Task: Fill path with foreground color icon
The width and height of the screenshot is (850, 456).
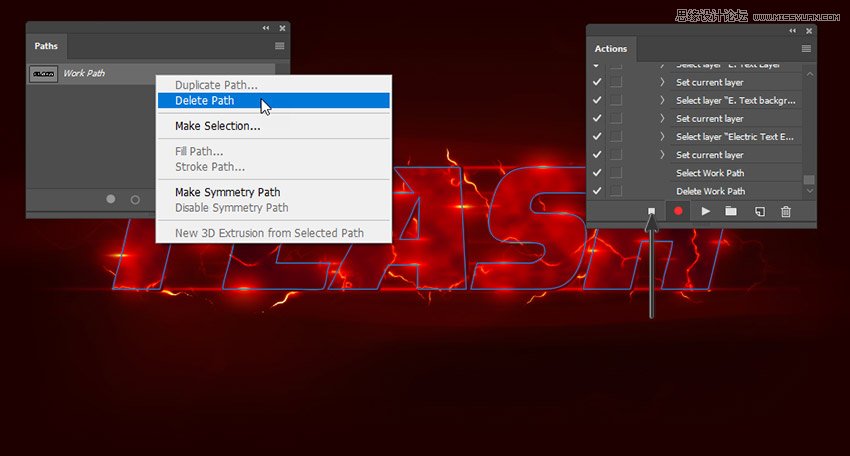Action: pyautogui.click(x=111, y=199)
